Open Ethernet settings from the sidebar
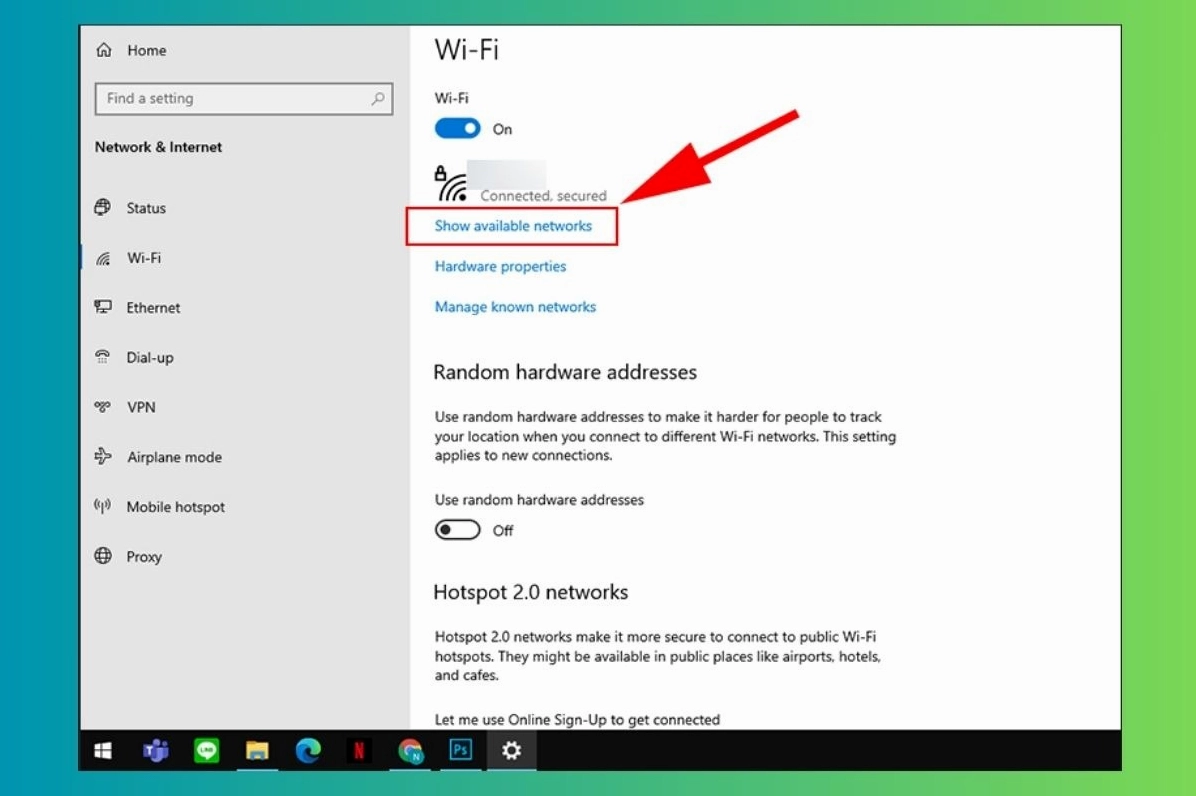1196x796 pixels. point(152,307)
